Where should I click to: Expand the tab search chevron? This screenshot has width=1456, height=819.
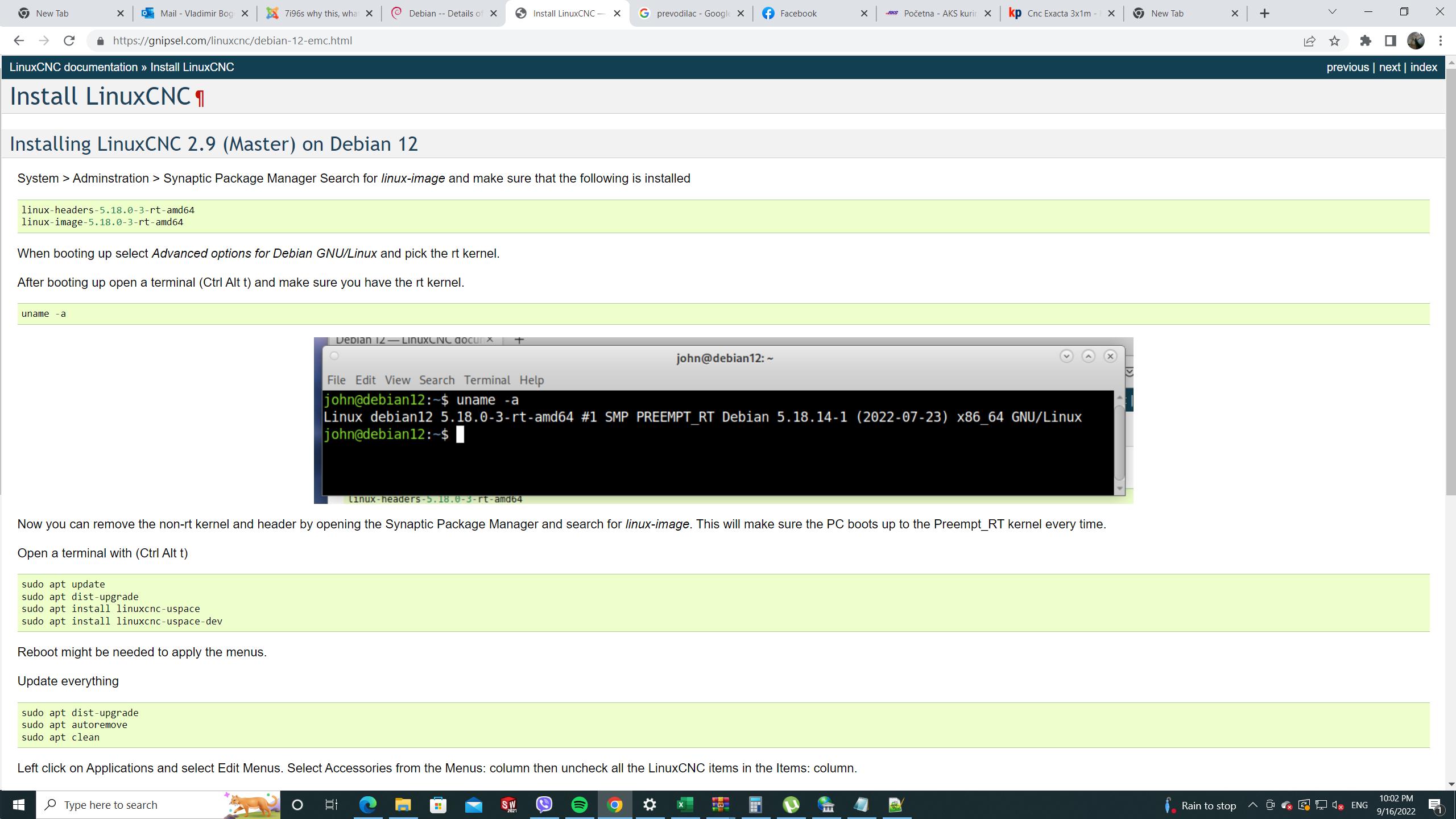tap(1332, 12)
